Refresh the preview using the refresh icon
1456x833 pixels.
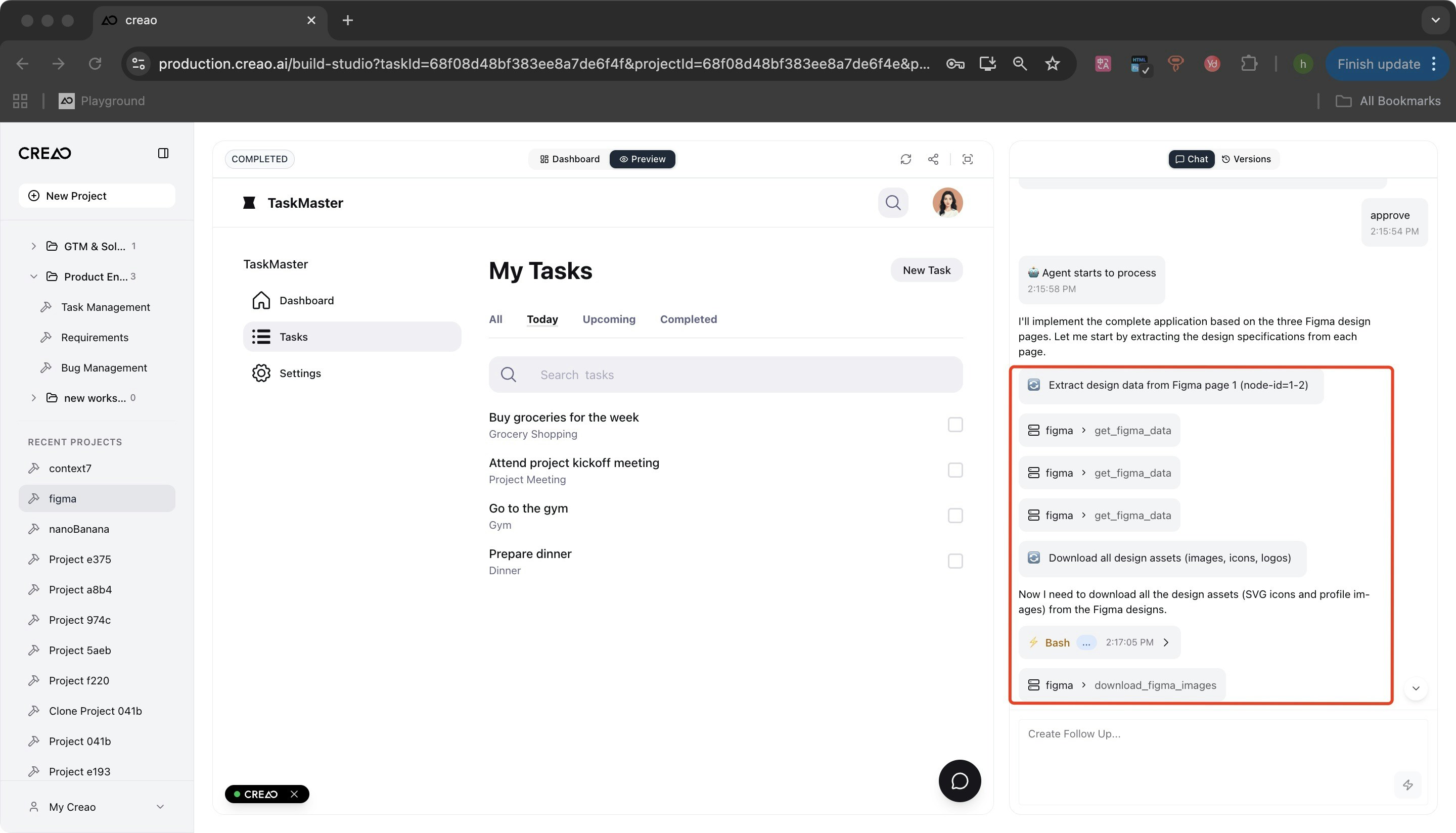pyautogui.click(x=905, y=159)
